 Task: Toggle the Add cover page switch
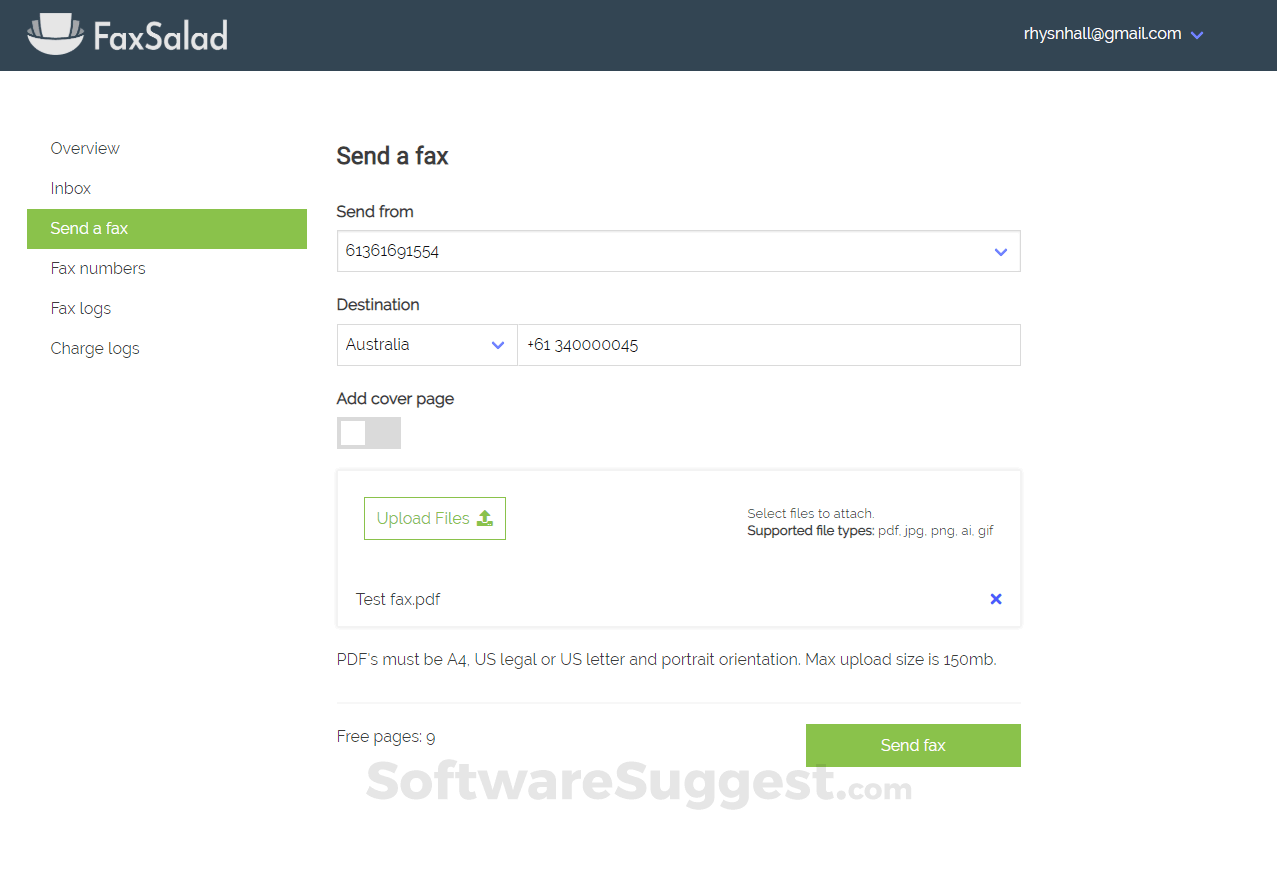(368, 433)
